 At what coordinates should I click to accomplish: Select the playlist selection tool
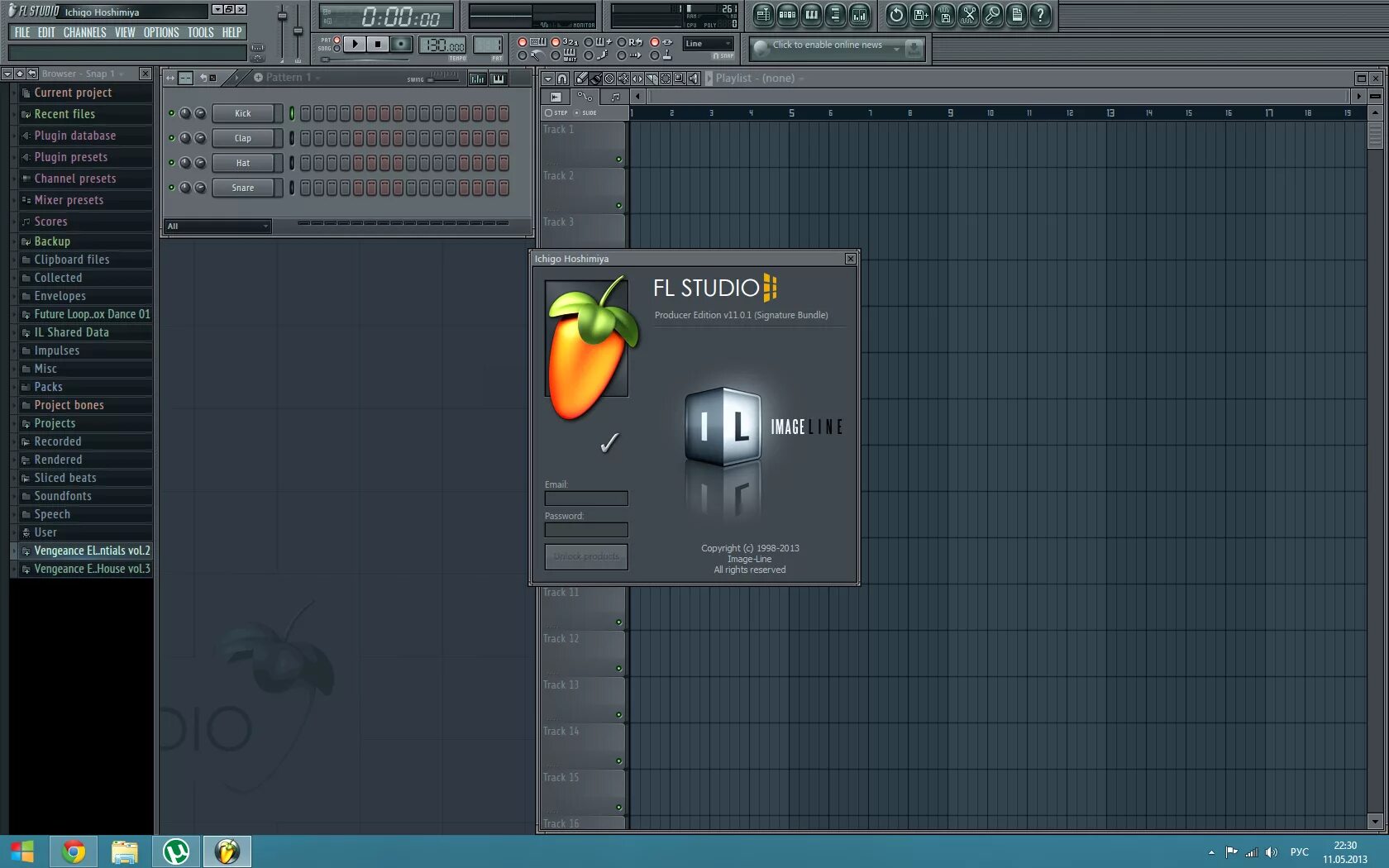coord(666,79)
